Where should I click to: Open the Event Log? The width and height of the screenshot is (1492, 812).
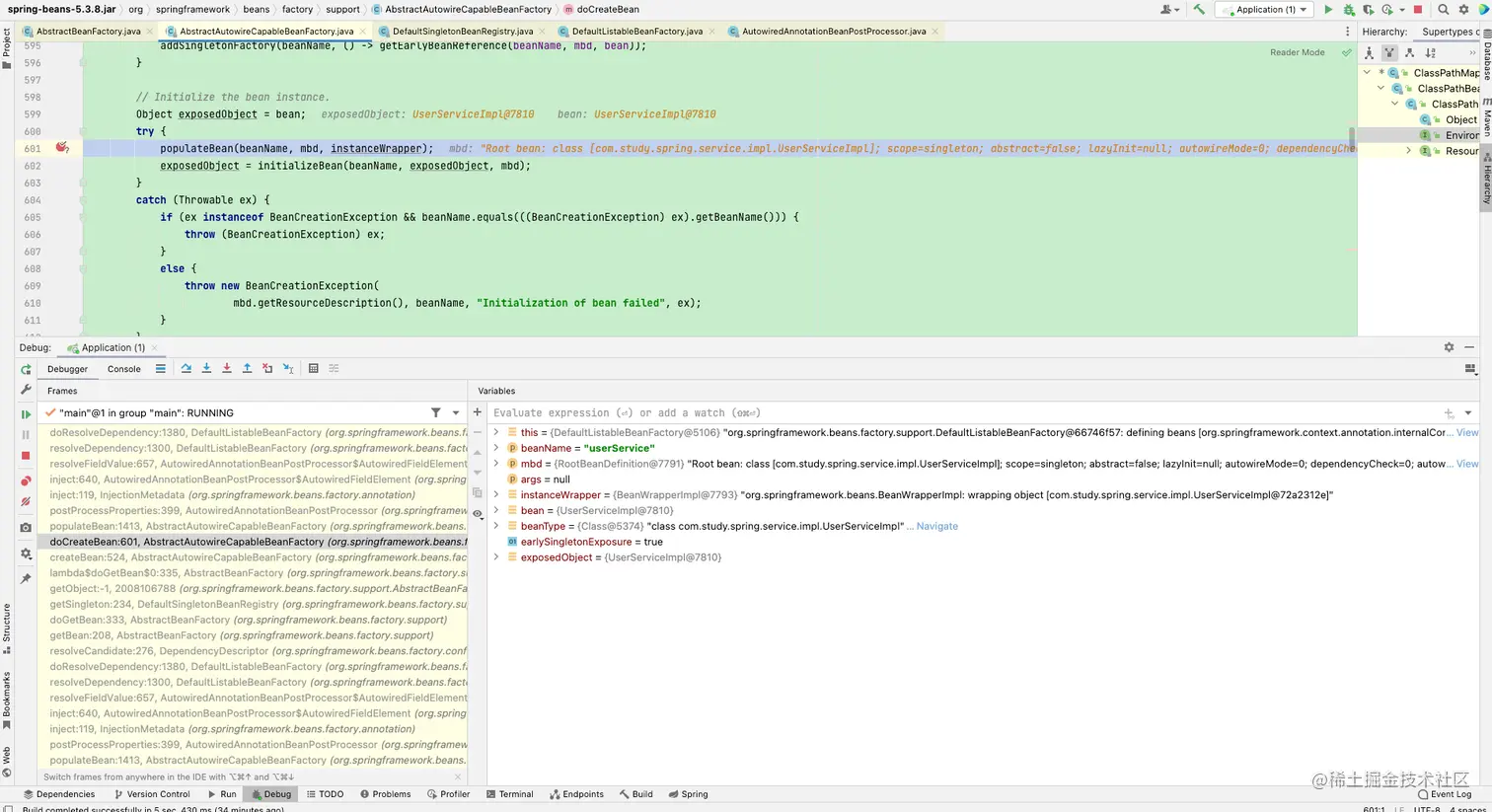1445,794
